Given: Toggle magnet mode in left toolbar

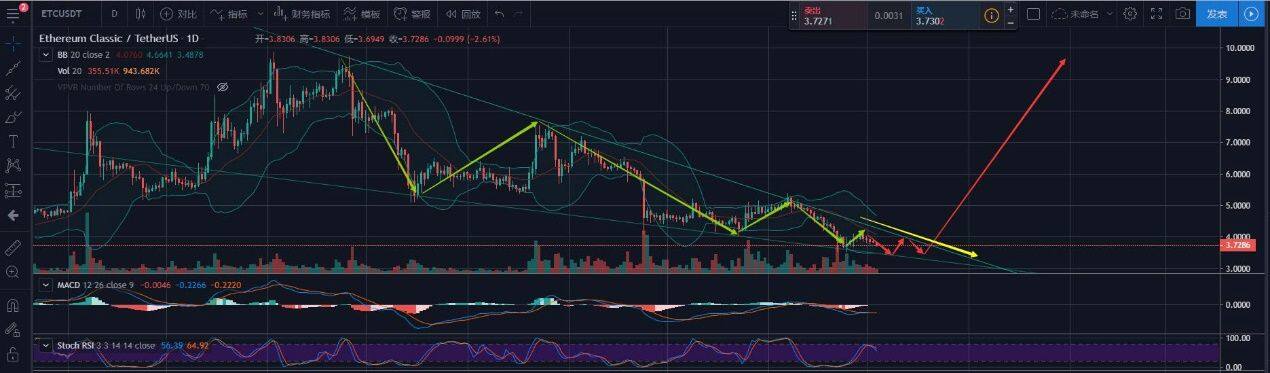Looking at the screenshot, I should [13, 305].
